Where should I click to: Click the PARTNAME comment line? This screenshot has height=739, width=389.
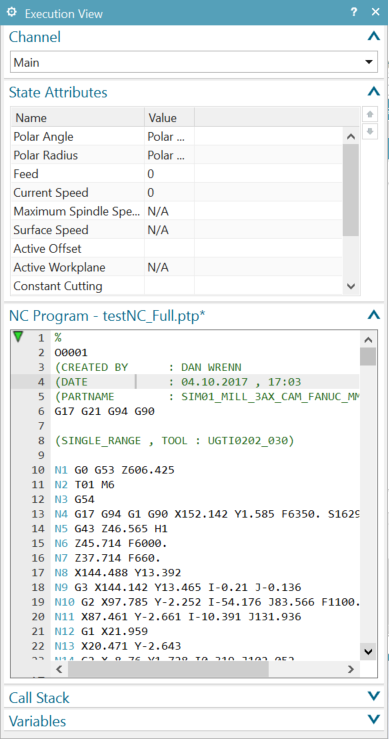pos(206,396)
